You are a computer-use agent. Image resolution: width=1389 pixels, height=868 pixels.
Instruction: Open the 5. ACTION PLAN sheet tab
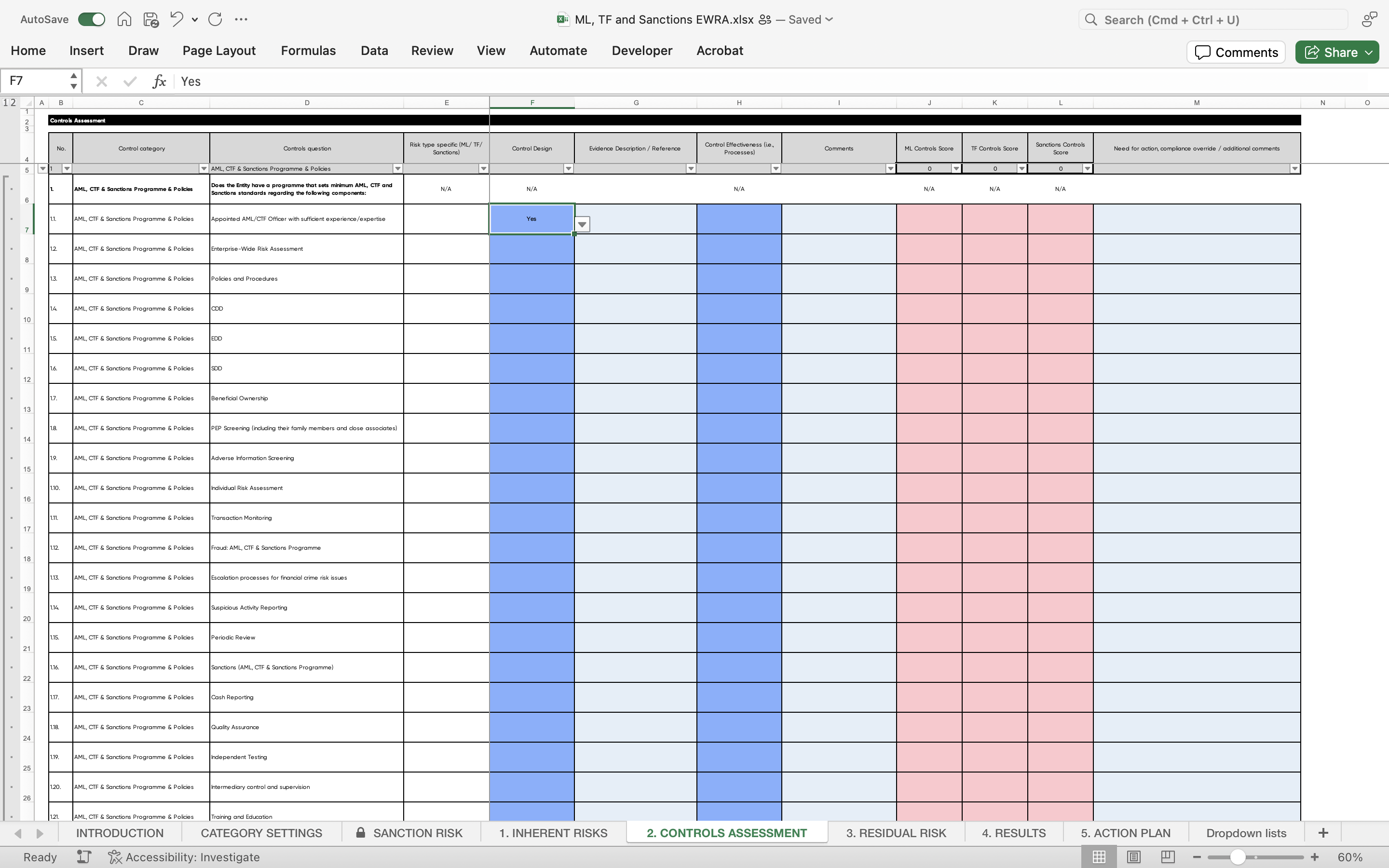tap(1124, 832)
